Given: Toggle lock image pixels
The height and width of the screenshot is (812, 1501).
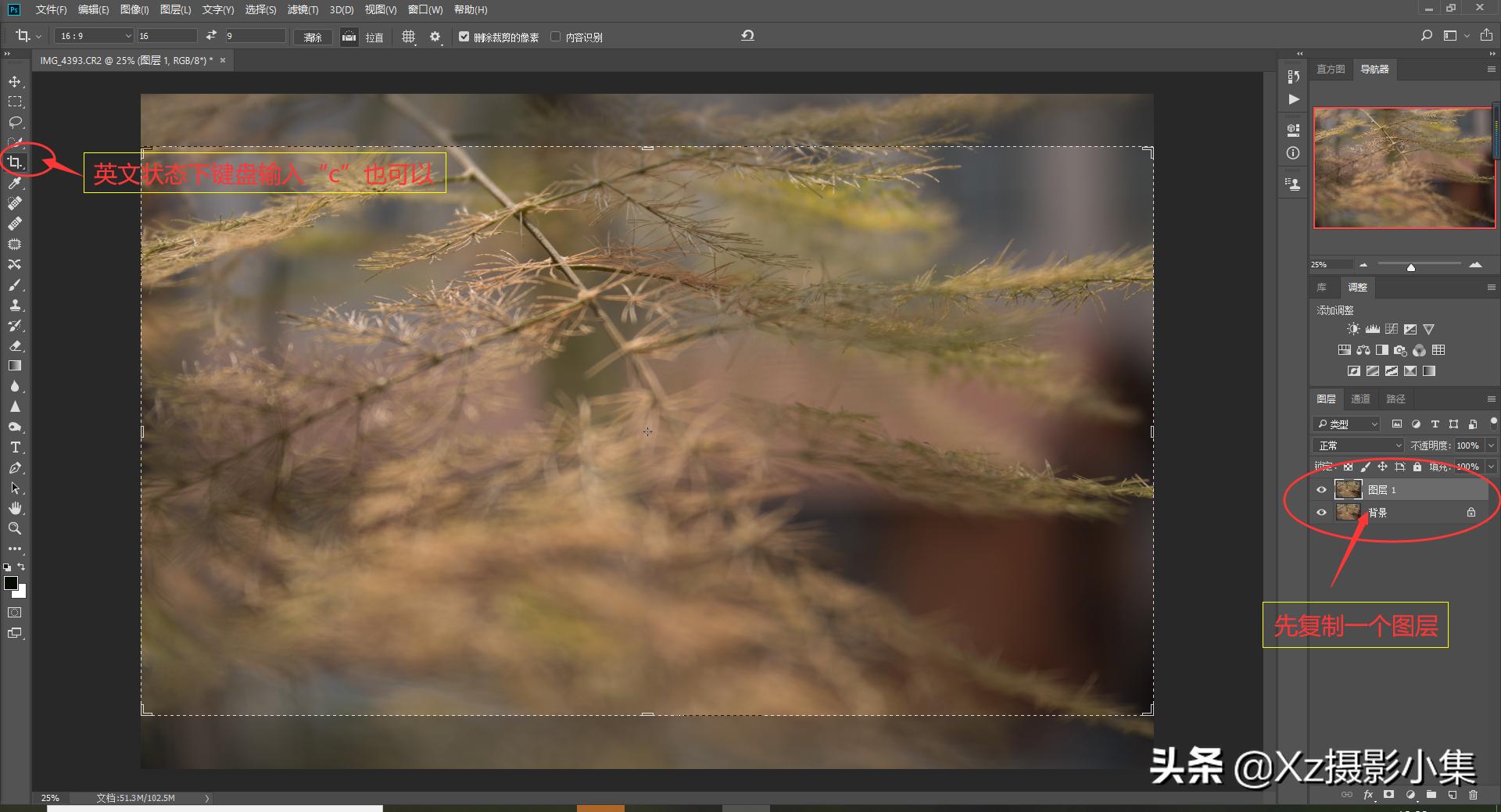Looking at the screenshot, I should click(x=1365, y=467).
